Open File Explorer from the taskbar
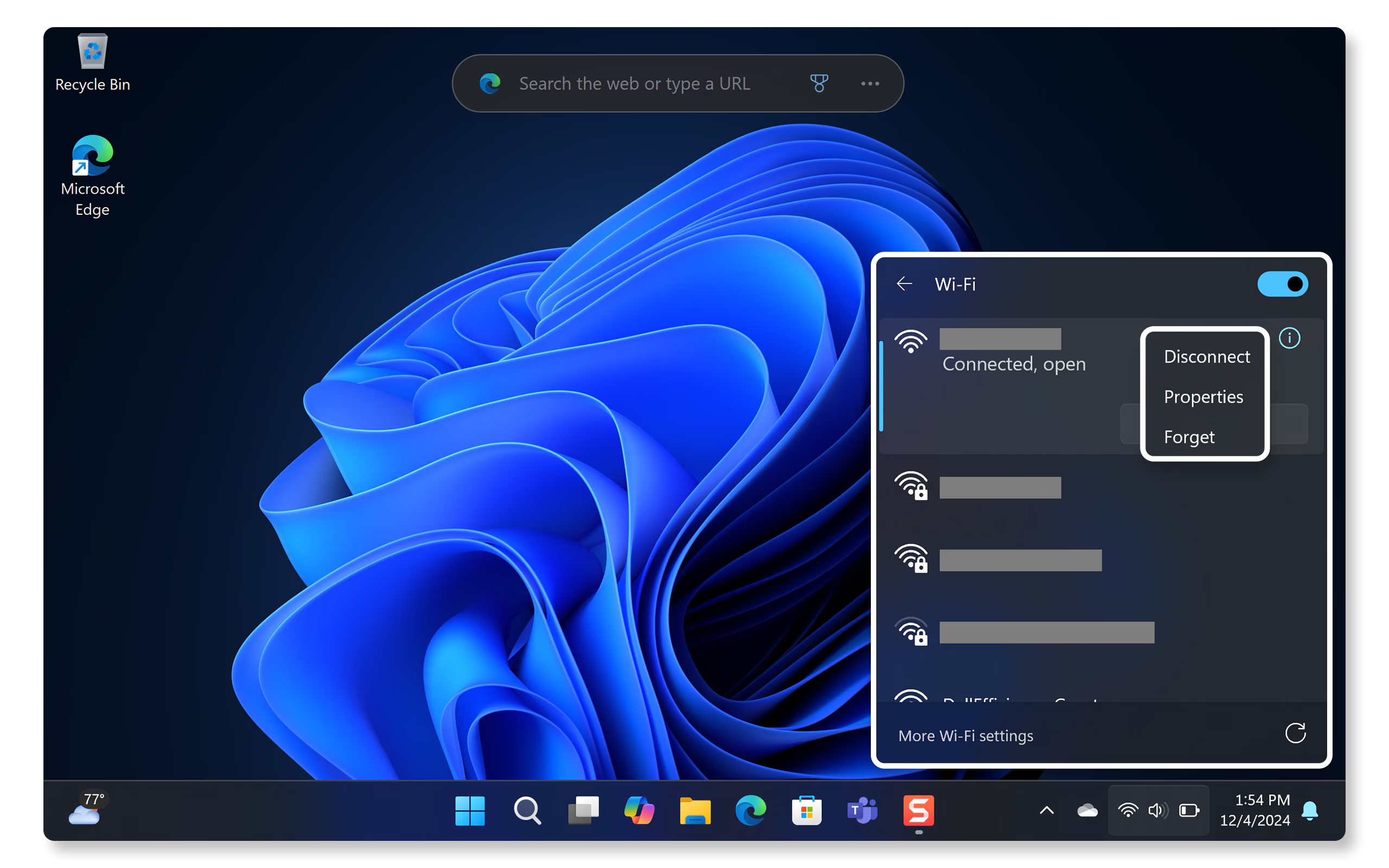Screen dimensions: 1389x868 pyautogui.click(x=695, y=810)
